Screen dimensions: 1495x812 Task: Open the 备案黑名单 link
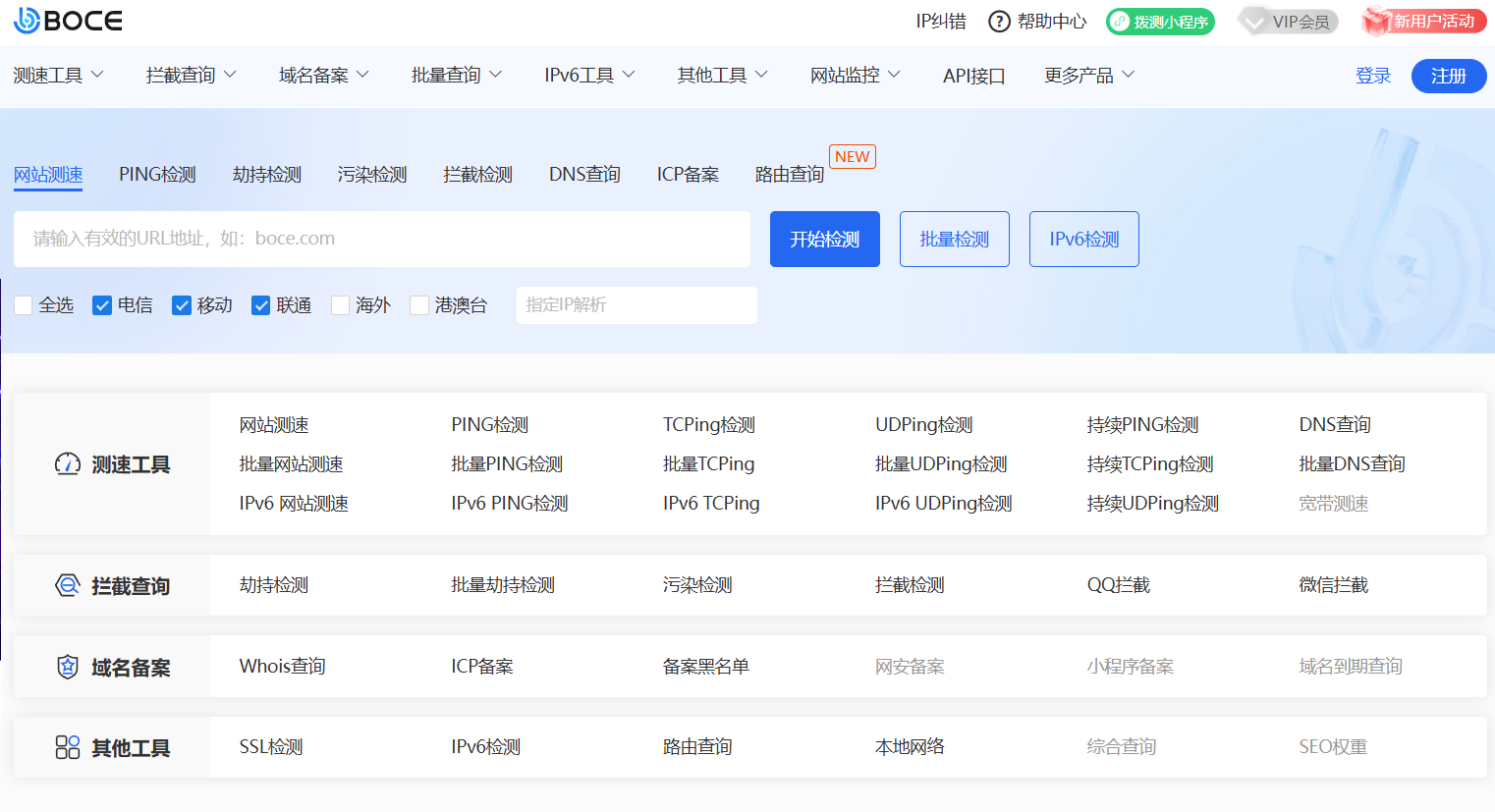(706, 667)
